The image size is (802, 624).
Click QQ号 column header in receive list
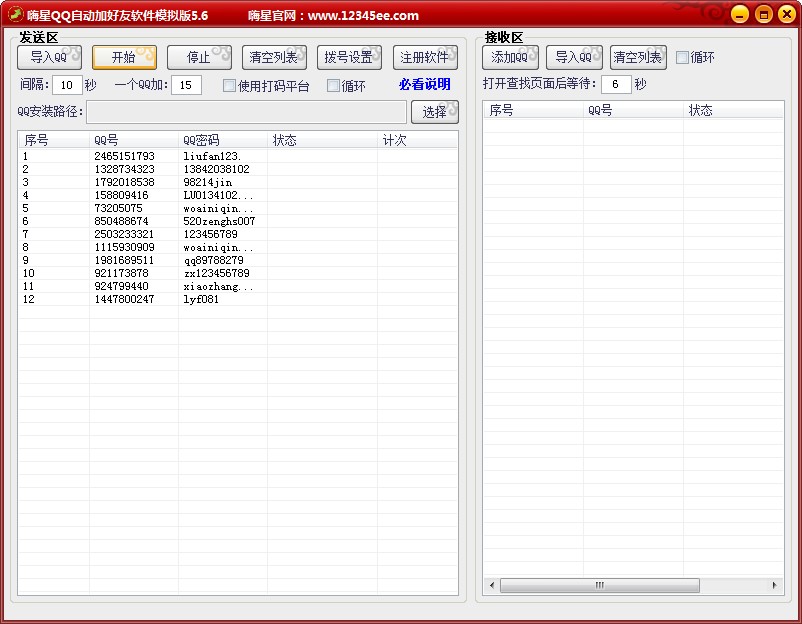click(x=633, y=110)
